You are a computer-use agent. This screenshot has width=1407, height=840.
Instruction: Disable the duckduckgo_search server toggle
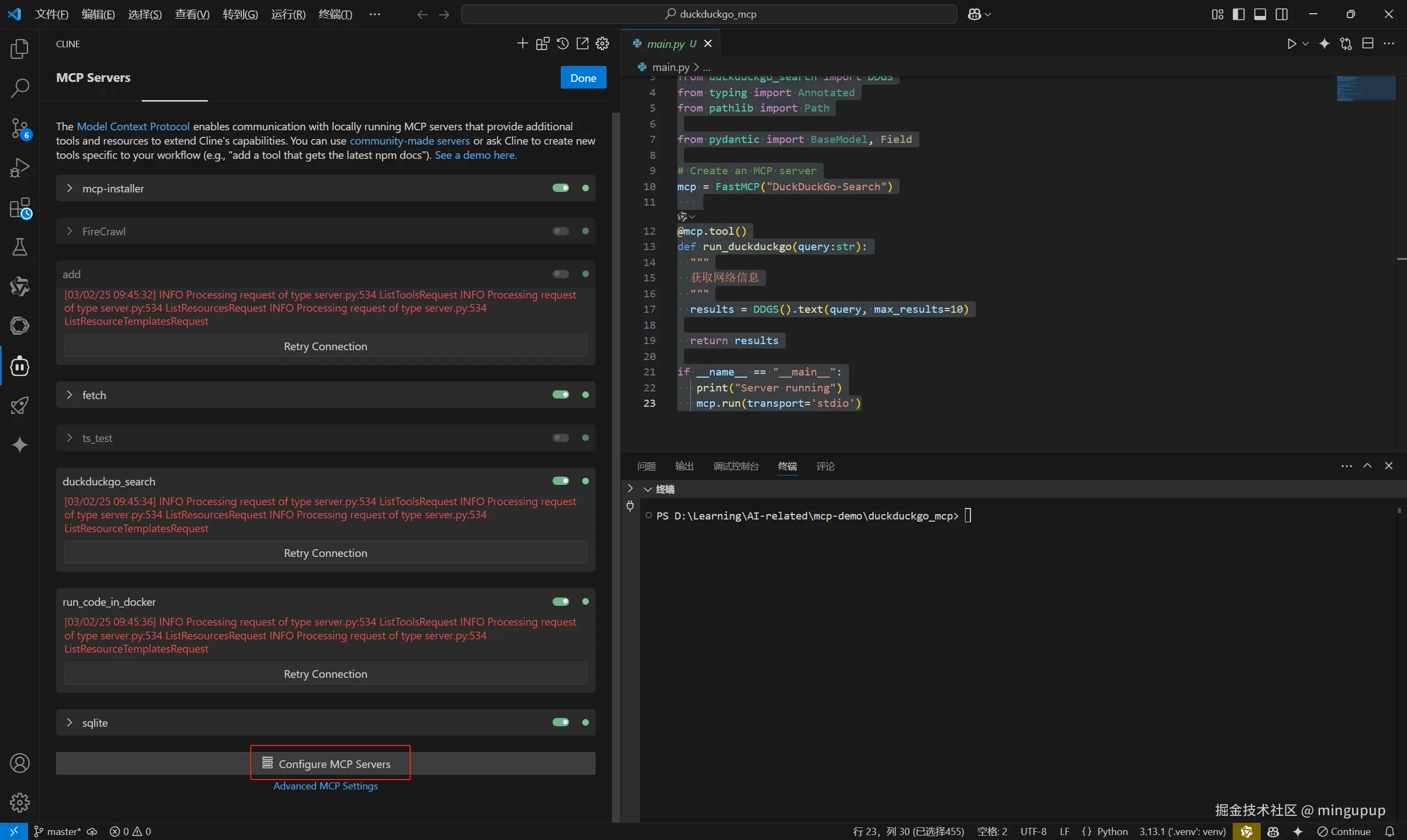tap(561, 480)
